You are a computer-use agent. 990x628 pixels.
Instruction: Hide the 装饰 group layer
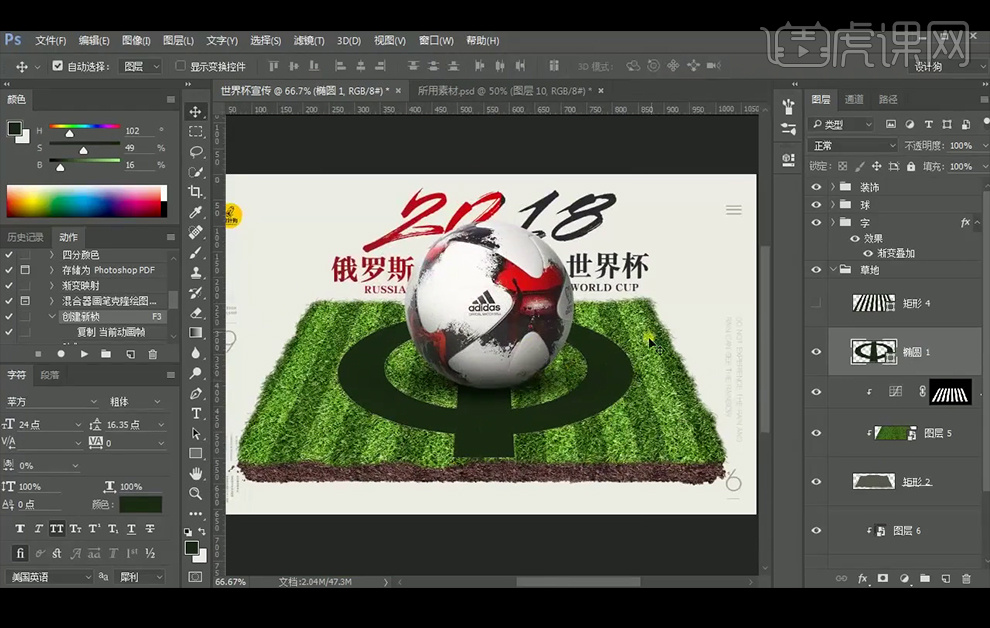coord(816,187)
